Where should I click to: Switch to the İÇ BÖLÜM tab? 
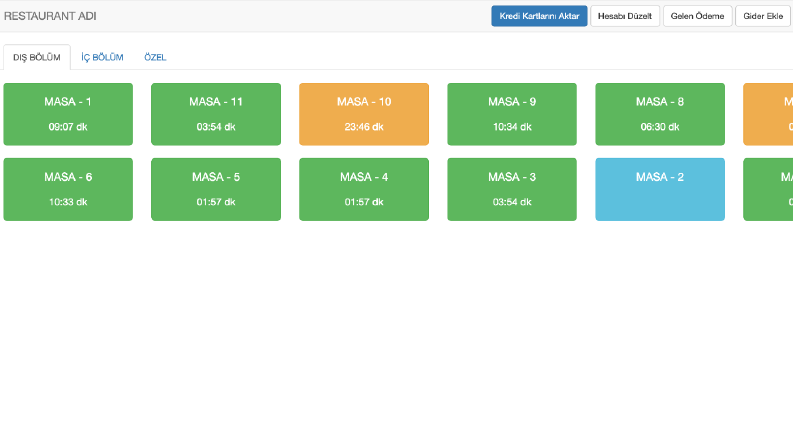click(x=102, y=57)
